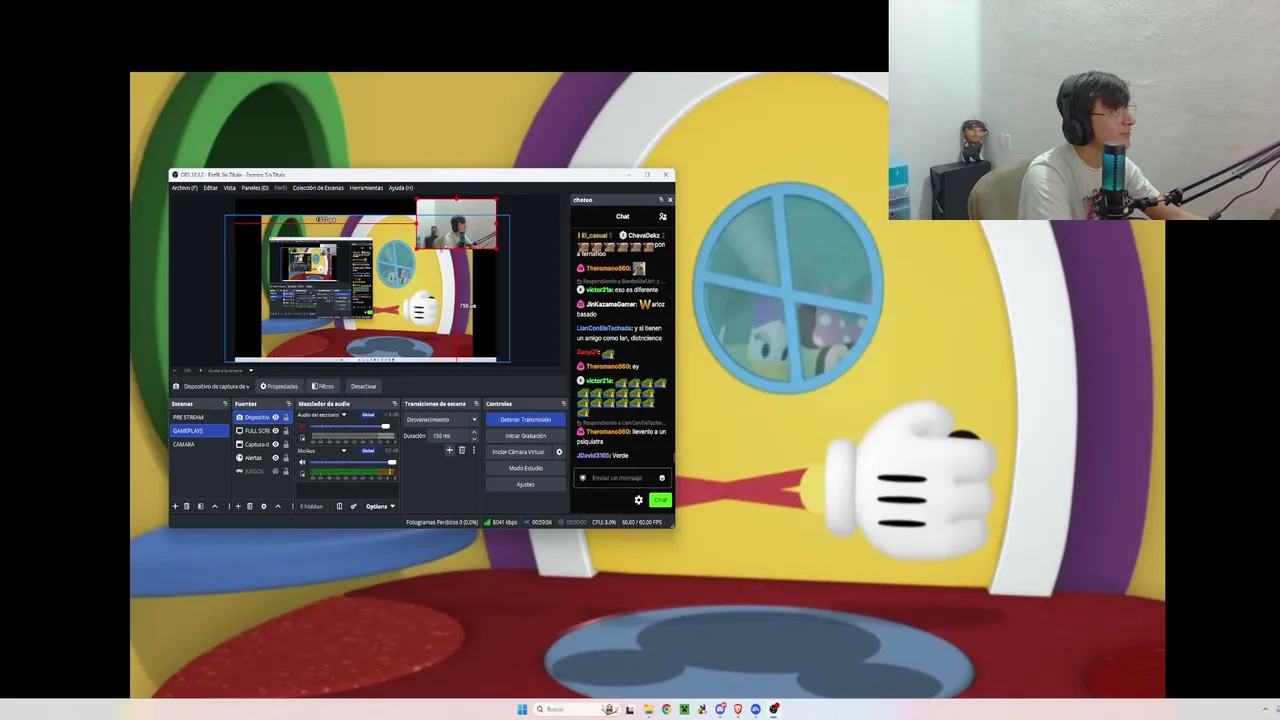Open Google Chrome from taskbar
The height and width of the screenshot is (720, 1280).
click(666, 709)
